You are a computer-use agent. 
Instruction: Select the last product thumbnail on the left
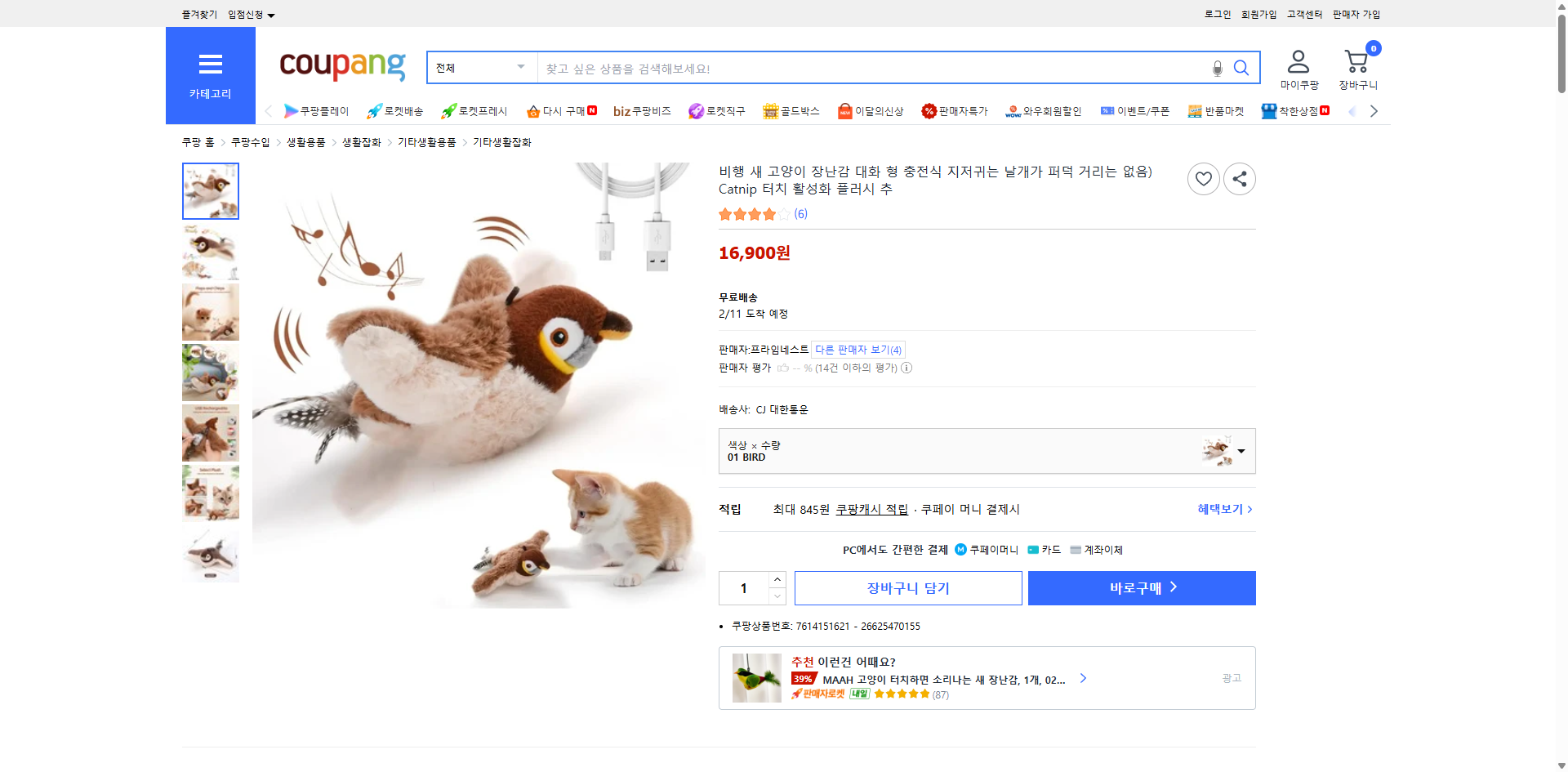coord(210,556)
